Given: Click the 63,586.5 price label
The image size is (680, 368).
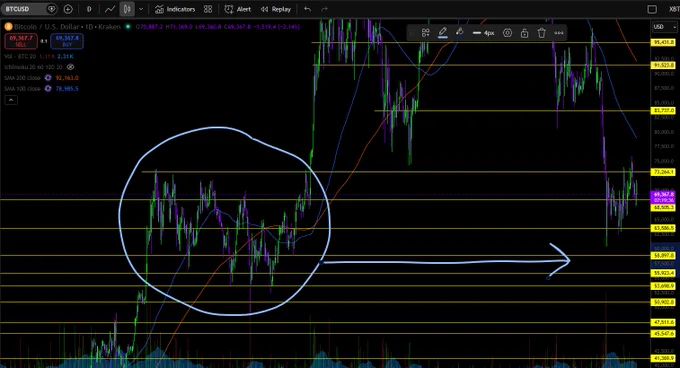Looking at the screenshot, I should [x=664, y=228].
